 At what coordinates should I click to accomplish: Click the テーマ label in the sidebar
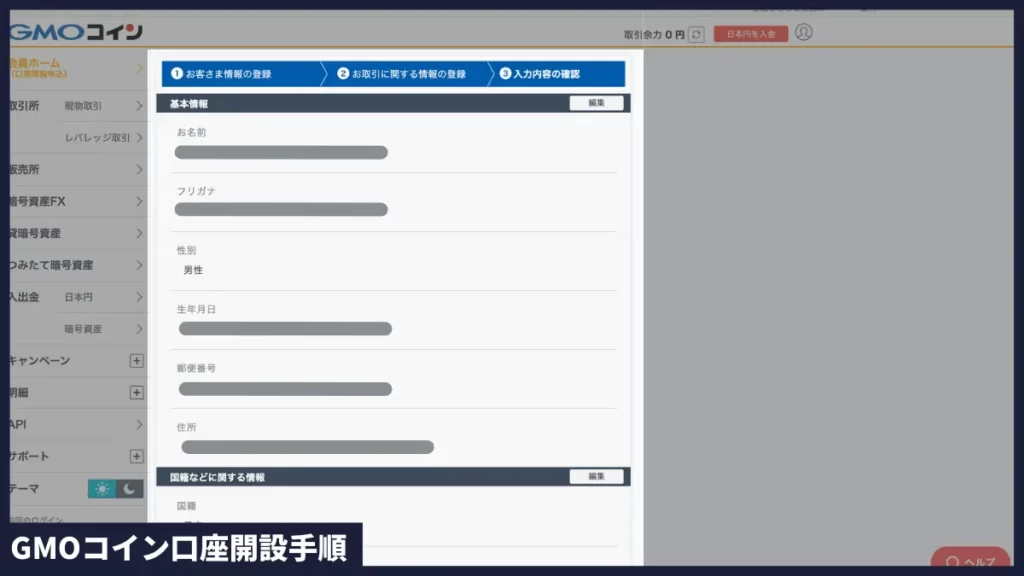click(x=24, y=488)
